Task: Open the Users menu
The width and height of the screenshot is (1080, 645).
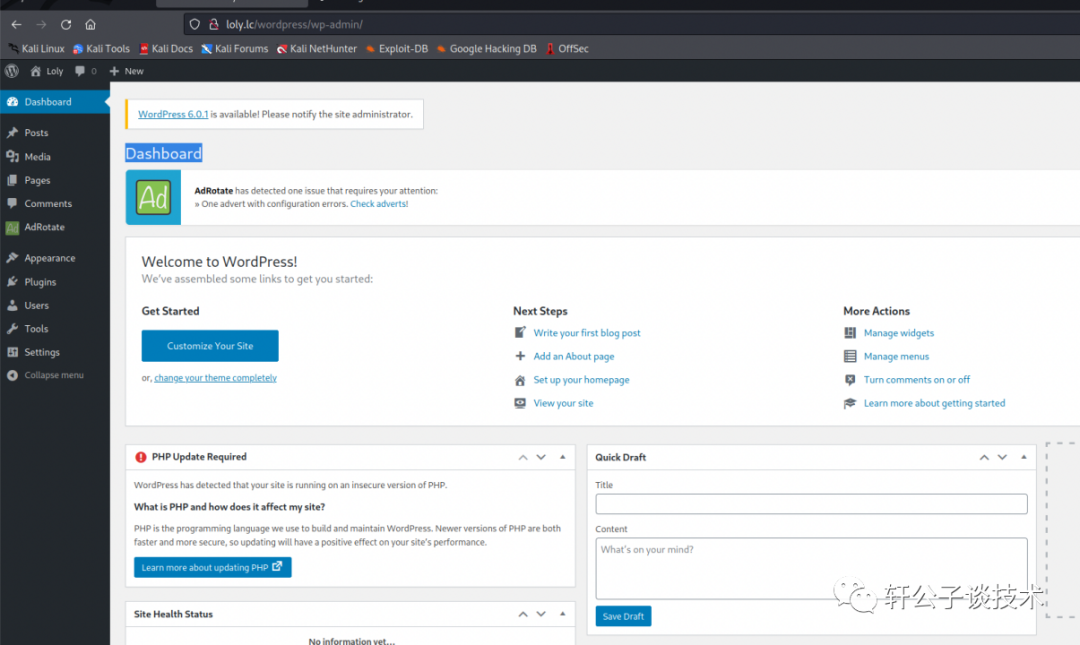Action: (55, 305)
